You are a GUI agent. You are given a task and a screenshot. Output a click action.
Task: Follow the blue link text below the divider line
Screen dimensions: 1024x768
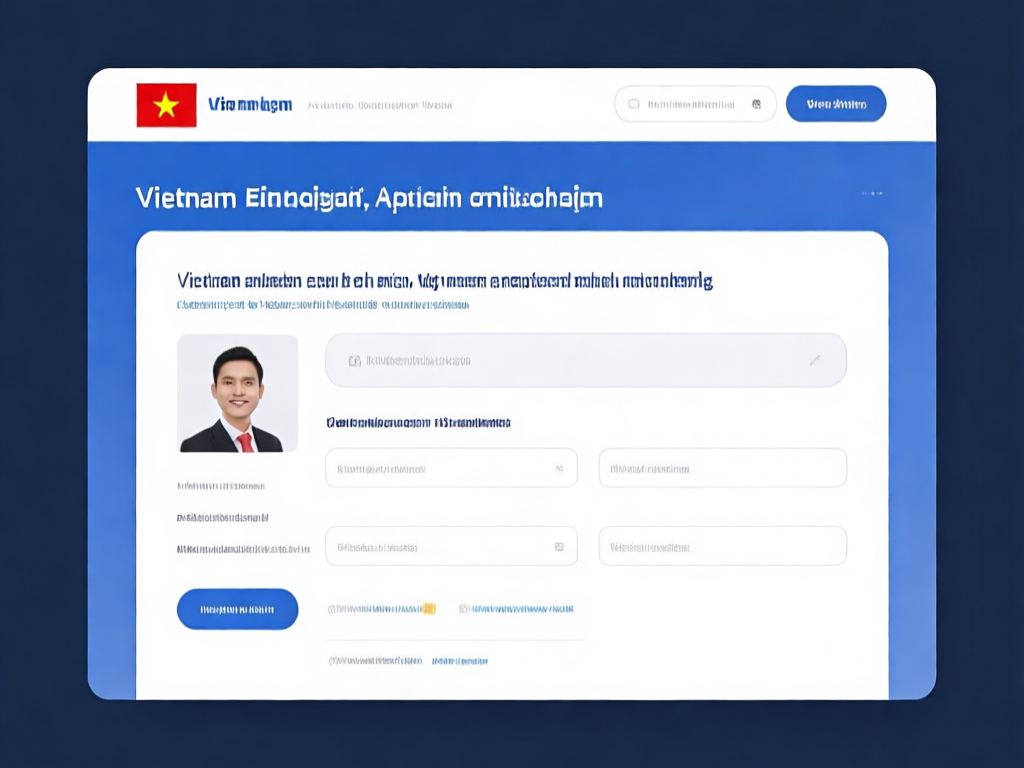coord(460,661)
